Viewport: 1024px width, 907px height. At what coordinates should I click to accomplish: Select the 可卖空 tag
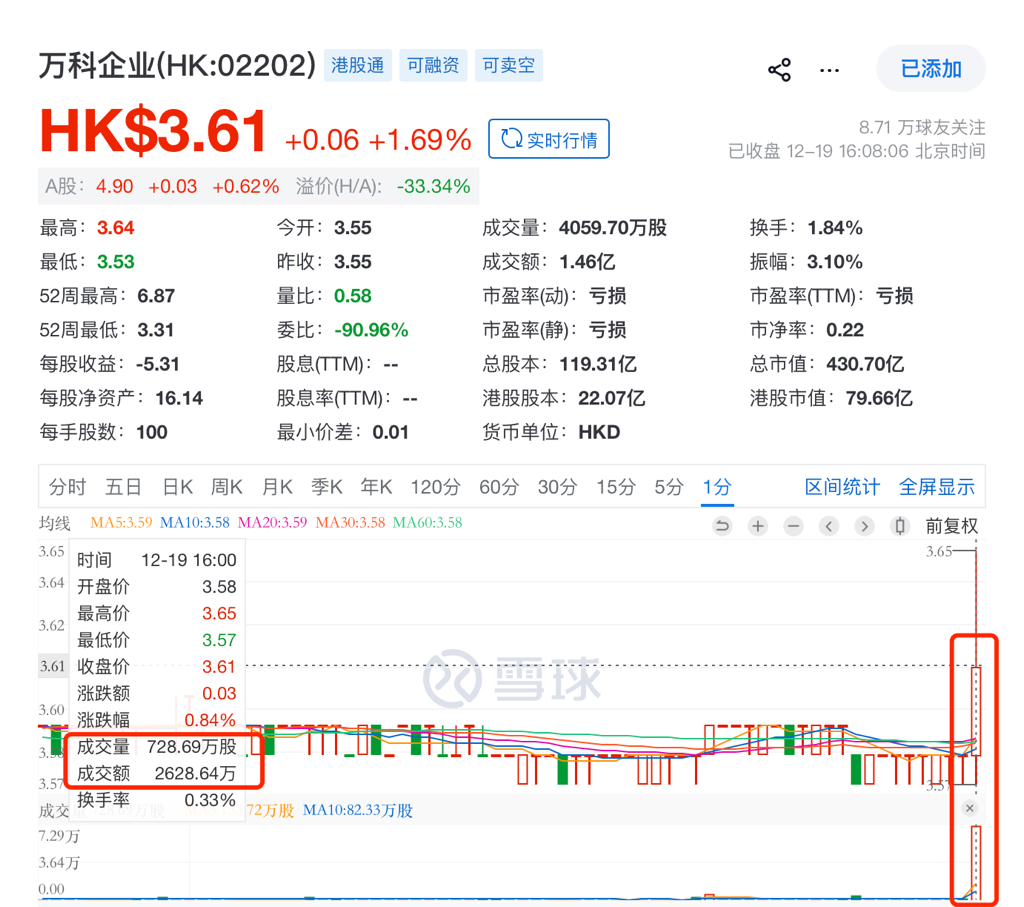[509, 65]
